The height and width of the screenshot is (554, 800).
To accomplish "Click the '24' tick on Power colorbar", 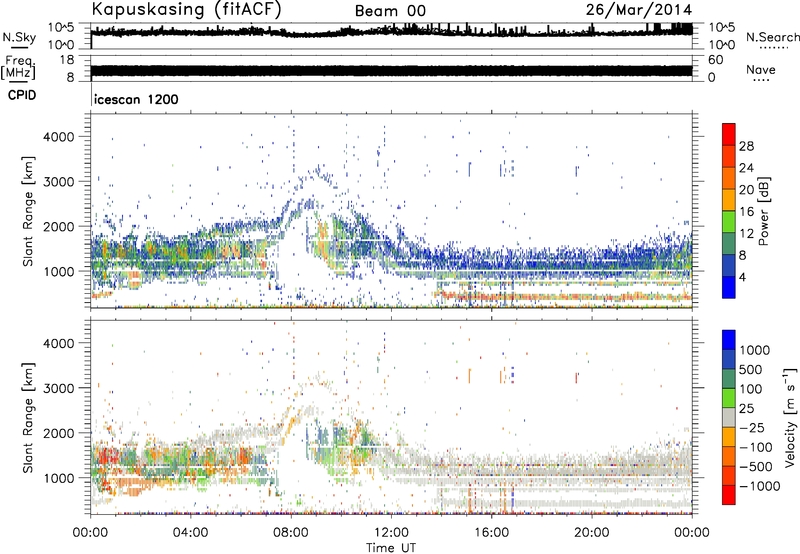I will [x=746, y=168].
